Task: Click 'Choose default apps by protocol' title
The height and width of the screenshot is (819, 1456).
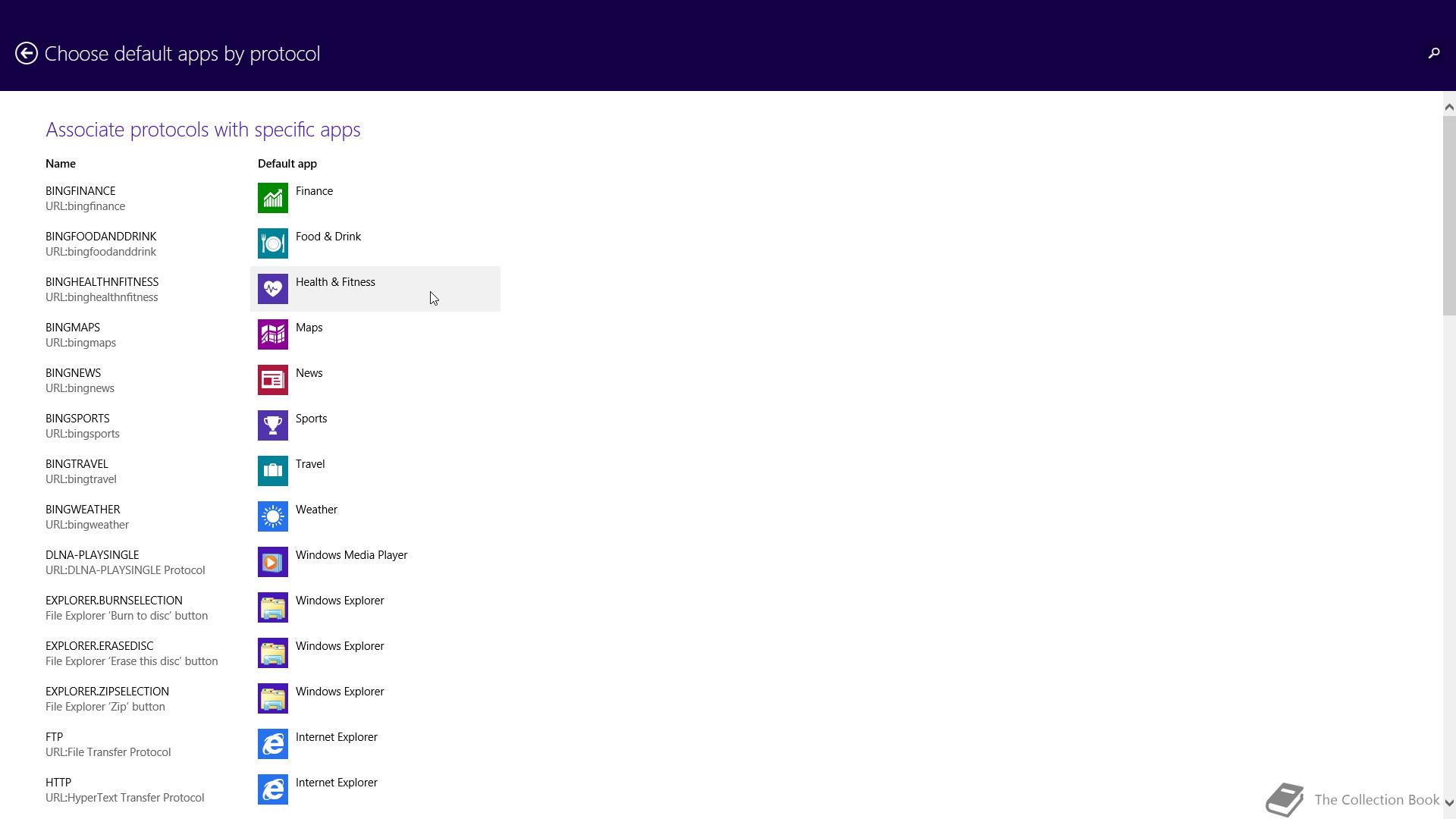Action: coord(183,54)
